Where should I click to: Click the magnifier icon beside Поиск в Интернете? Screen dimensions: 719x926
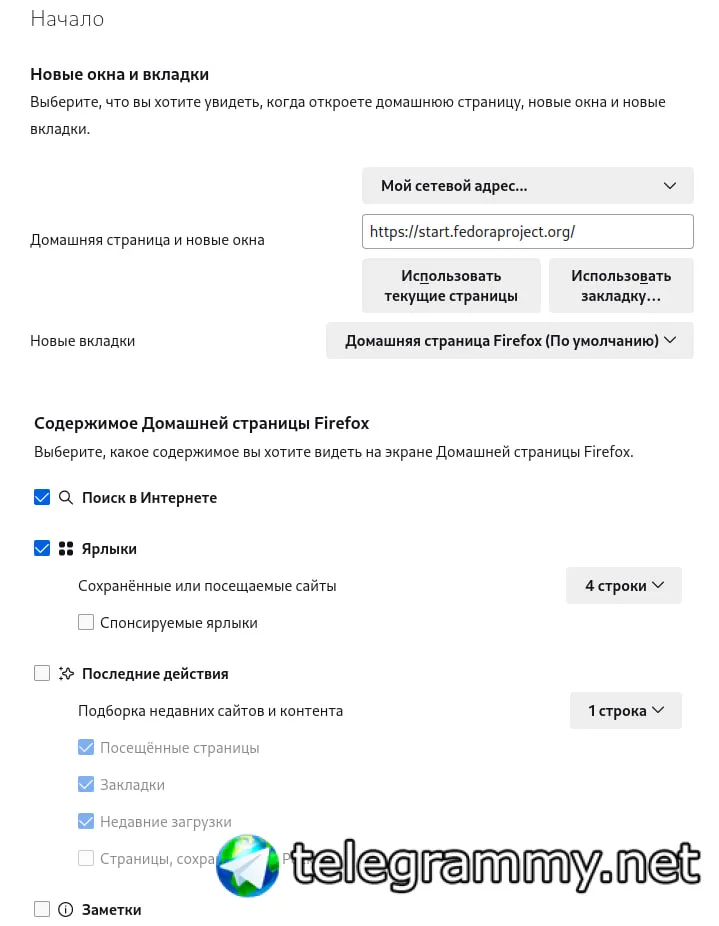(x=66, y=498)
